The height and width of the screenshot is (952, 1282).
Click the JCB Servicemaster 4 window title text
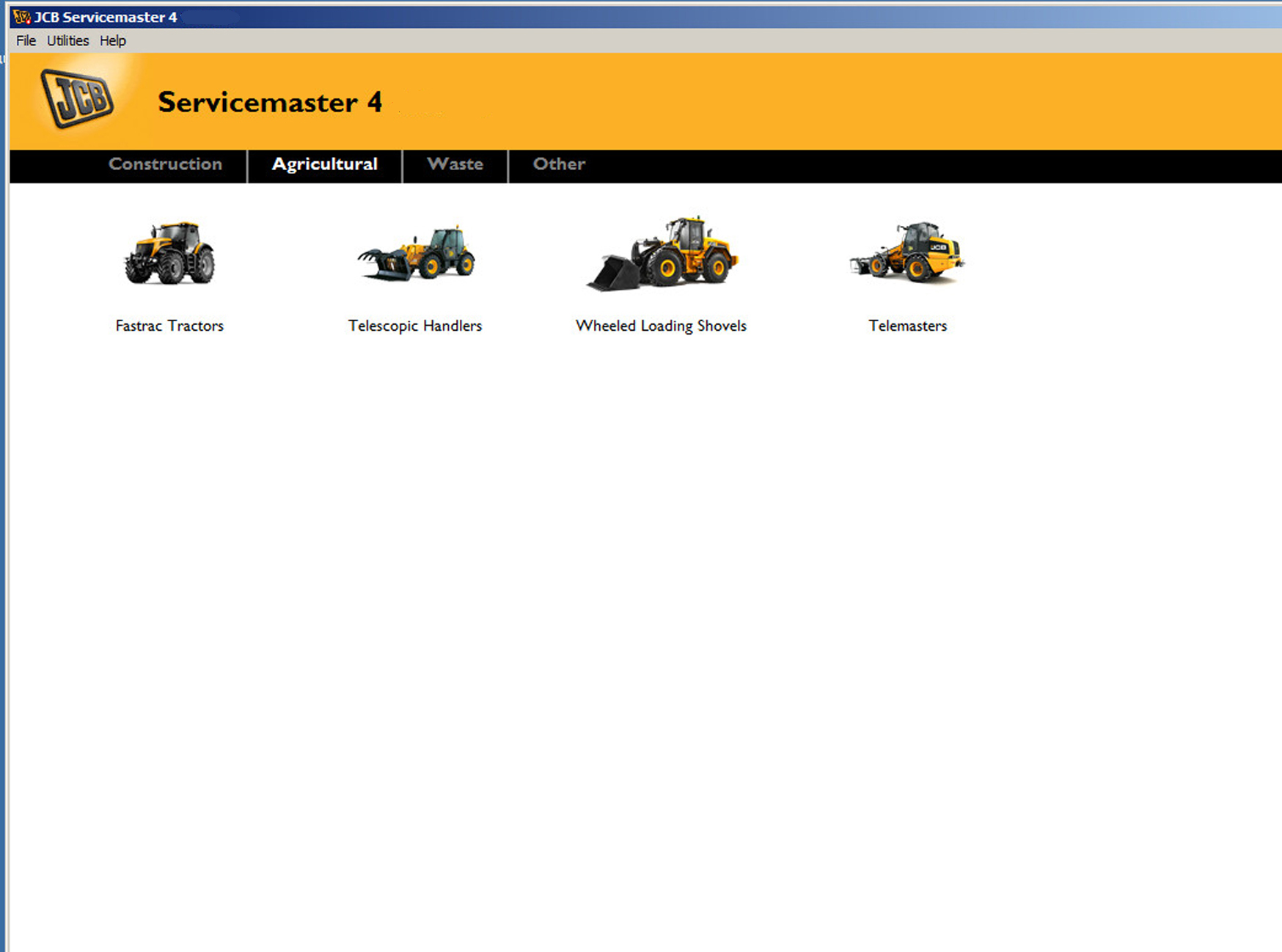coord(106,17)
